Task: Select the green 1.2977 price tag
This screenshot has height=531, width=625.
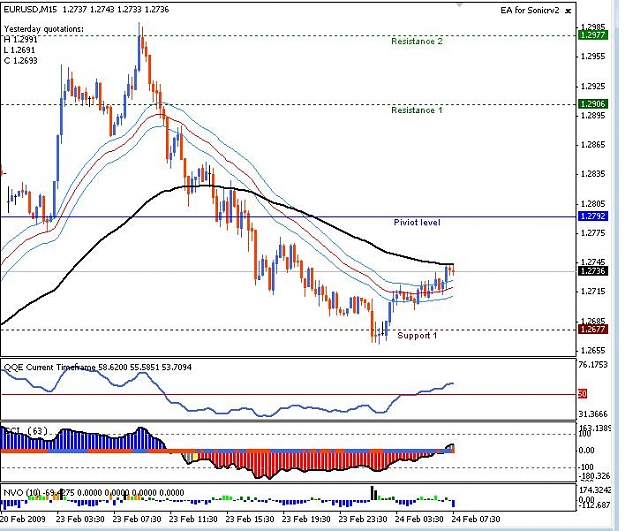Action: [593, 35]
